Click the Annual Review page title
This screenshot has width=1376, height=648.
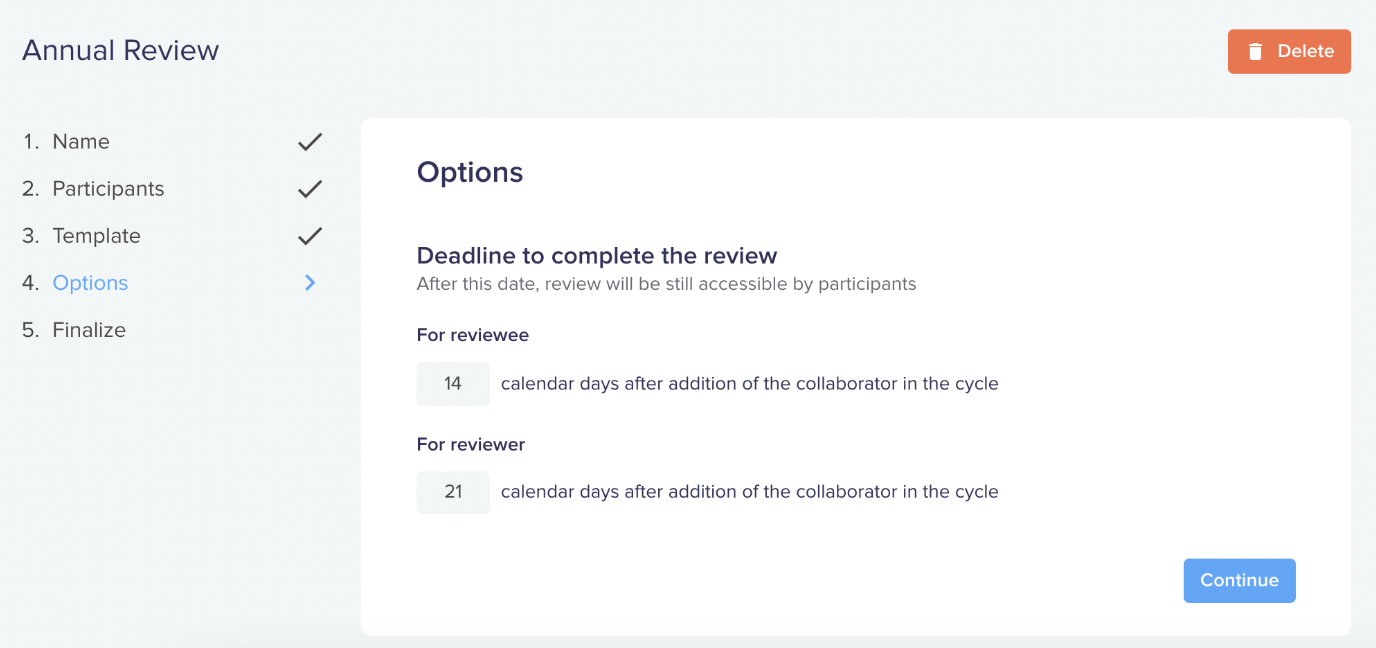click(121, 51)
